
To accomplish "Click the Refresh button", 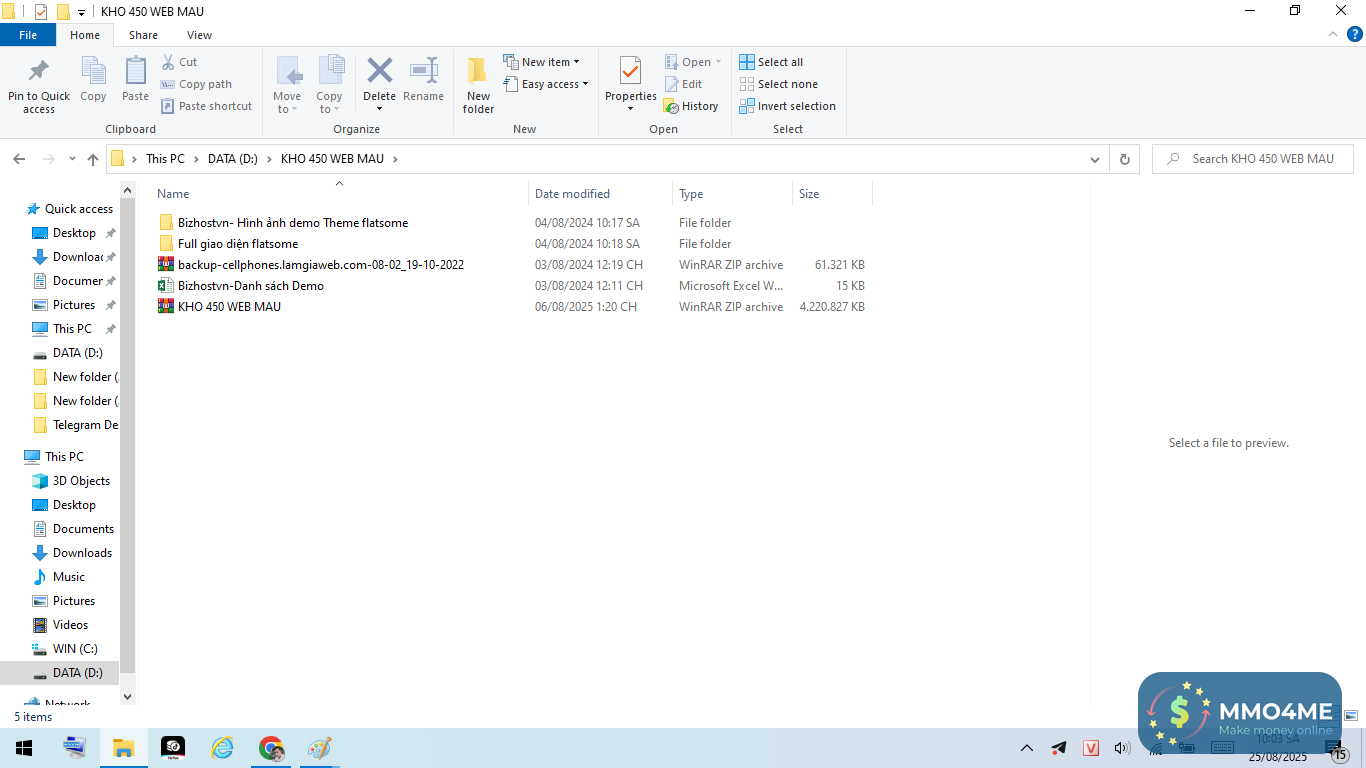I will 1125,159.
